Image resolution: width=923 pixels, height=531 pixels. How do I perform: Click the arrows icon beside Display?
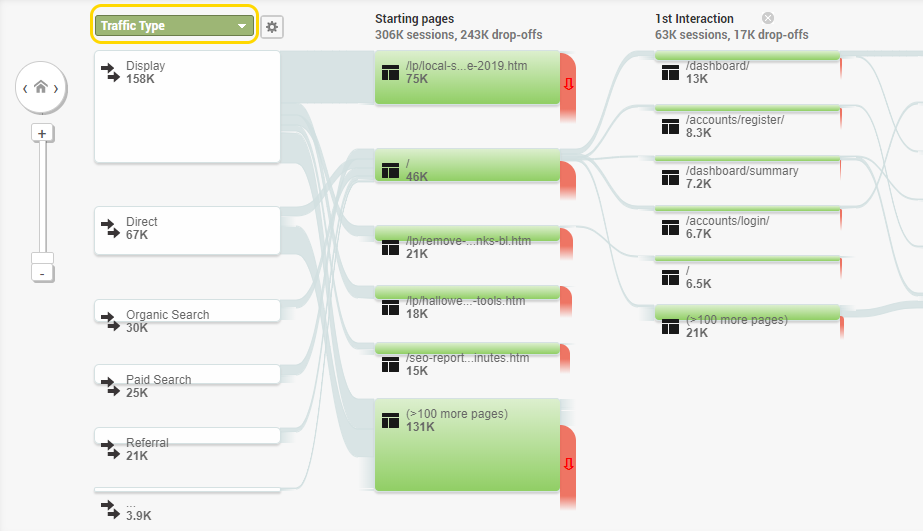tap(110, 72)
